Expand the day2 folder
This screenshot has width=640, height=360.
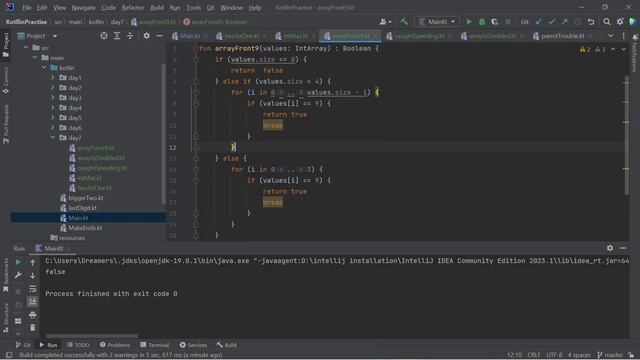click(x=53, y=88)
